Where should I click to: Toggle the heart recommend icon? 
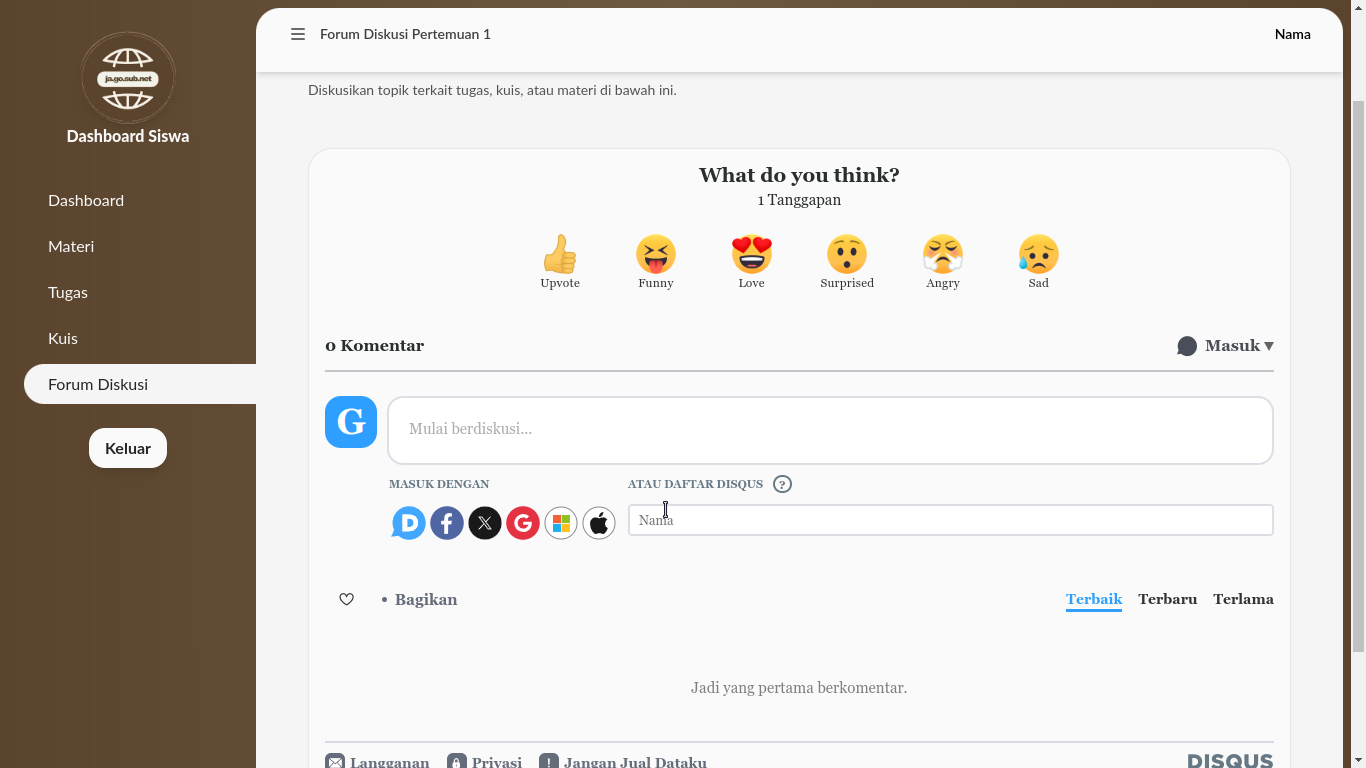coord(346,600)
